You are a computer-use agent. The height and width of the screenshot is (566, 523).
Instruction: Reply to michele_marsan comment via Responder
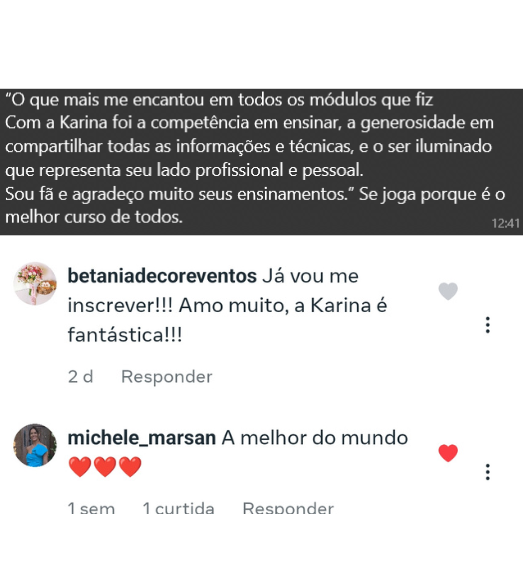(x=288, y=508)
